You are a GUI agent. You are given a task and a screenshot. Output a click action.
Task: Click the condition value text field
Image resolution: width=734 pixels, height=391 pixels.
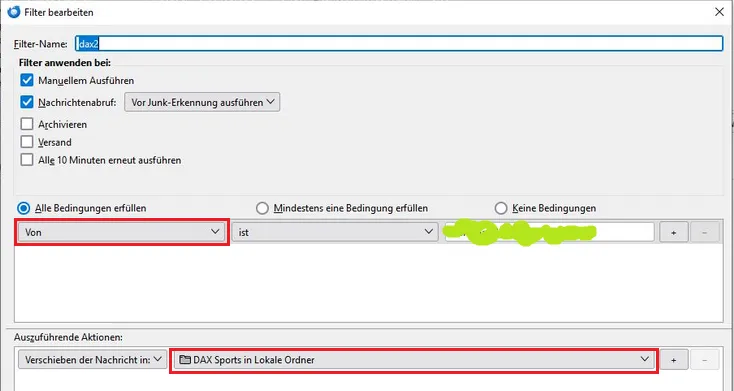[x=549, y=232]
